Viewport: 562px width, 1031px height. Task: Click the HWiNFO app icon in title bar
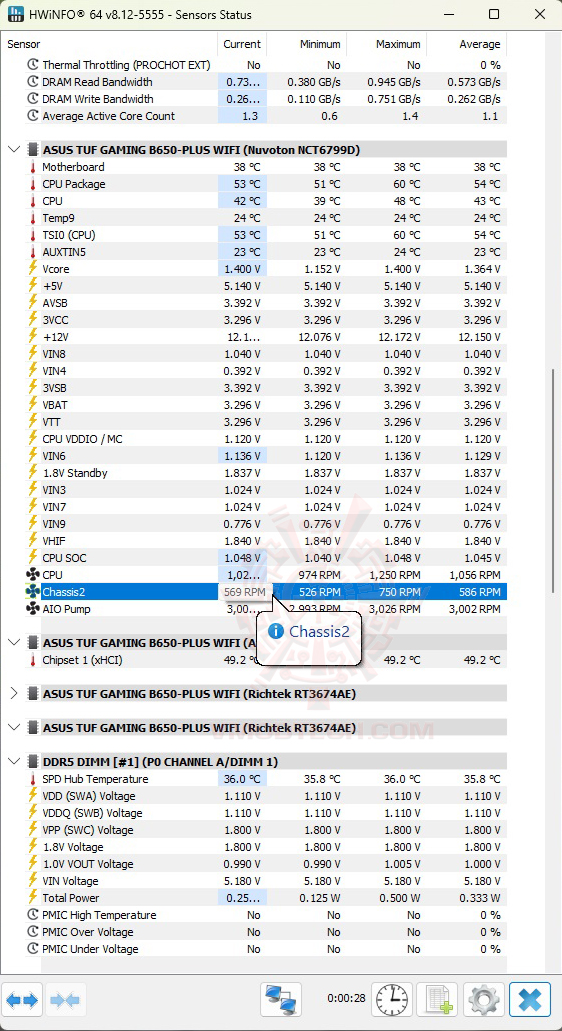[16, 14]
